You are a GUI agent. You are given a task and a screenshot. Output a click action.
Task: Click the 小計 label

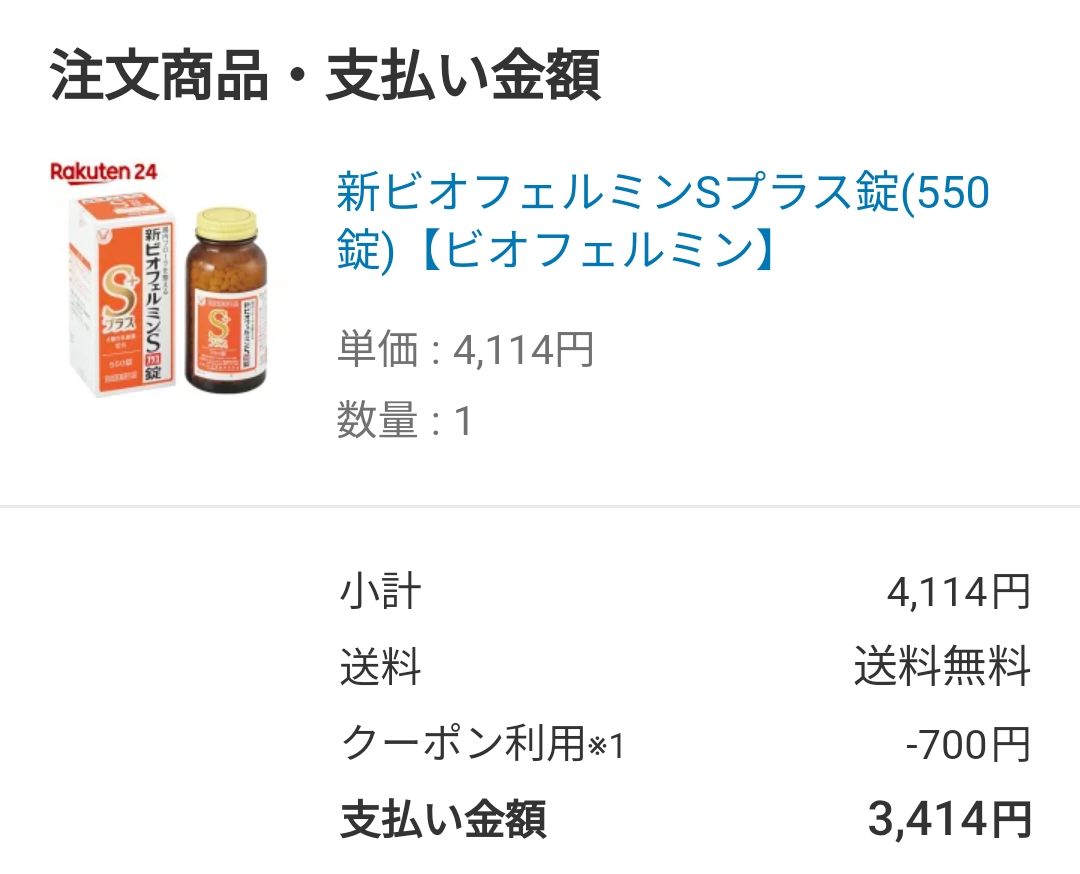tap(380, 592)
